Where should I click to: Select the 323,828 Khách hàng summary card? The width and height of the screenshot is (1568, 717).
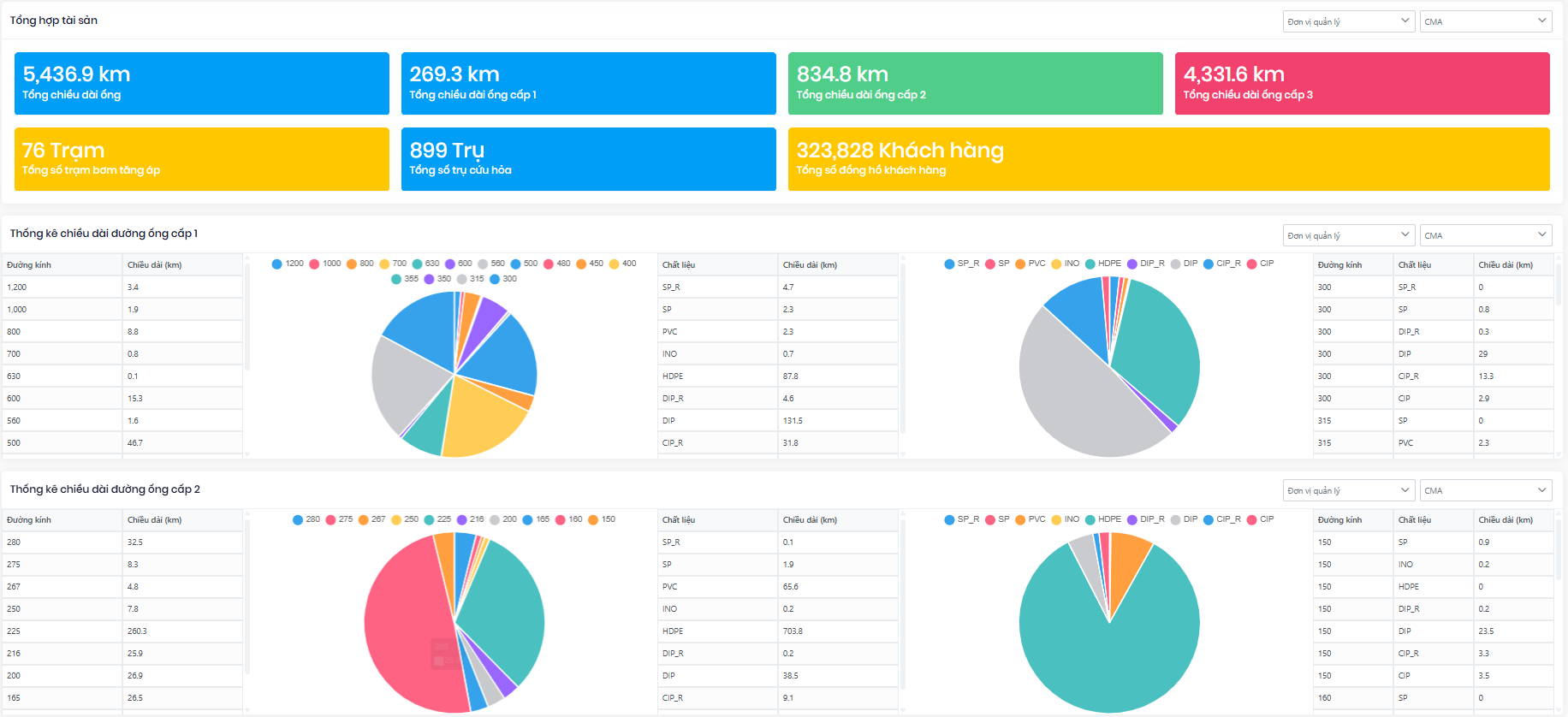pyautogui.click(x=1168, y=159)
